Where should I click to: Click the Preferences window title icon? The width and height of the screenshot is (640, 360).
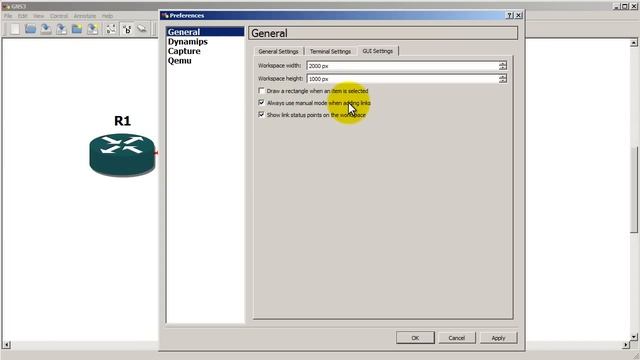[x=165, y=16]
